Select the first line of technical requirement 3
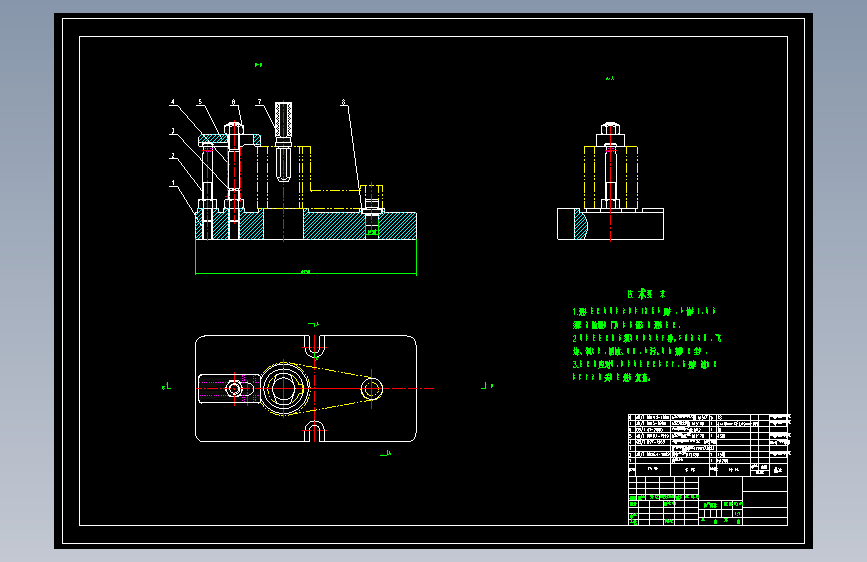This screenshot has width=867, height=562. [x=645, y=365]
